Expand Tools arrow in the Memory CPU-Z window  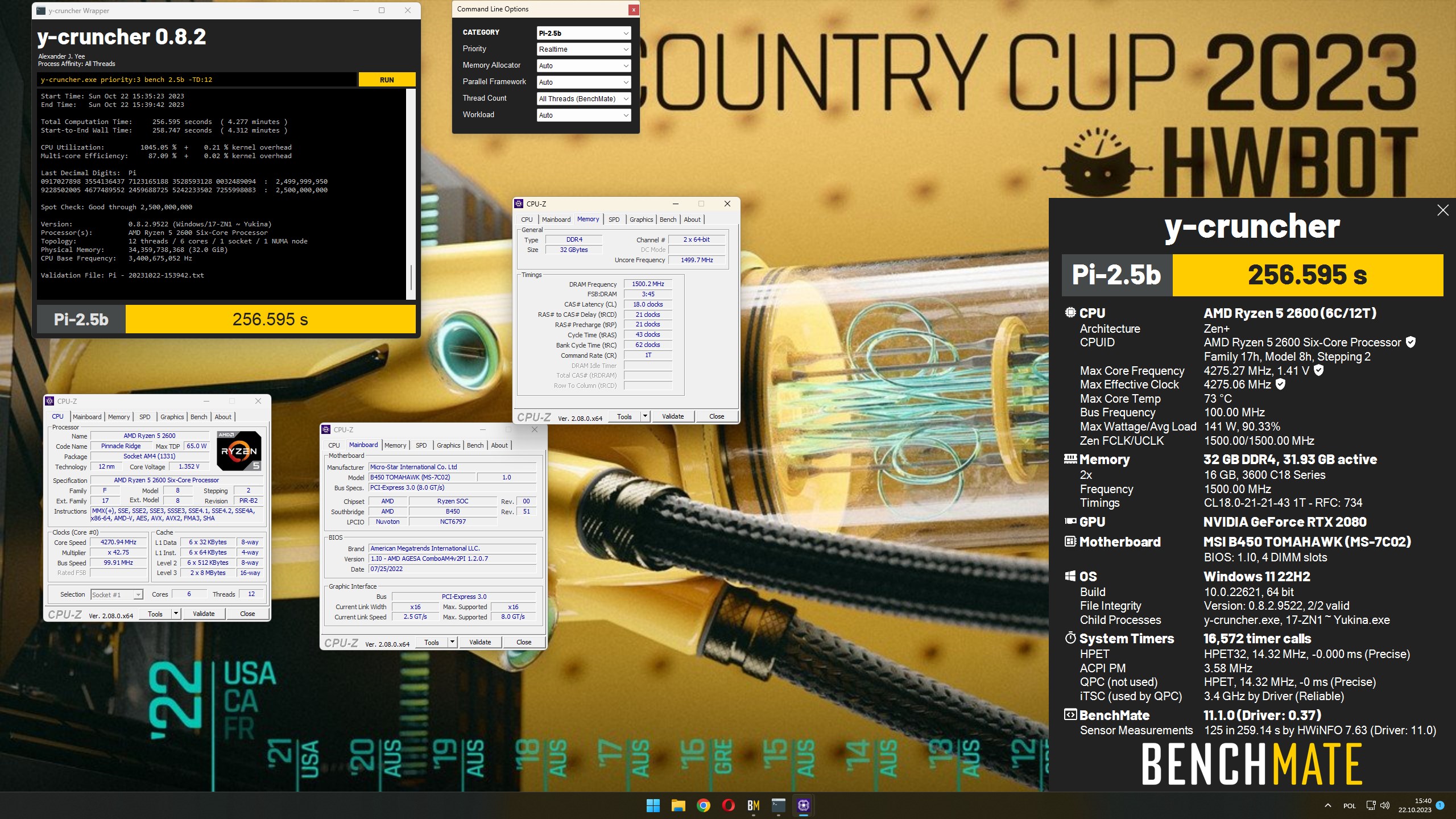pyautogui.click(x=645, y=416)
